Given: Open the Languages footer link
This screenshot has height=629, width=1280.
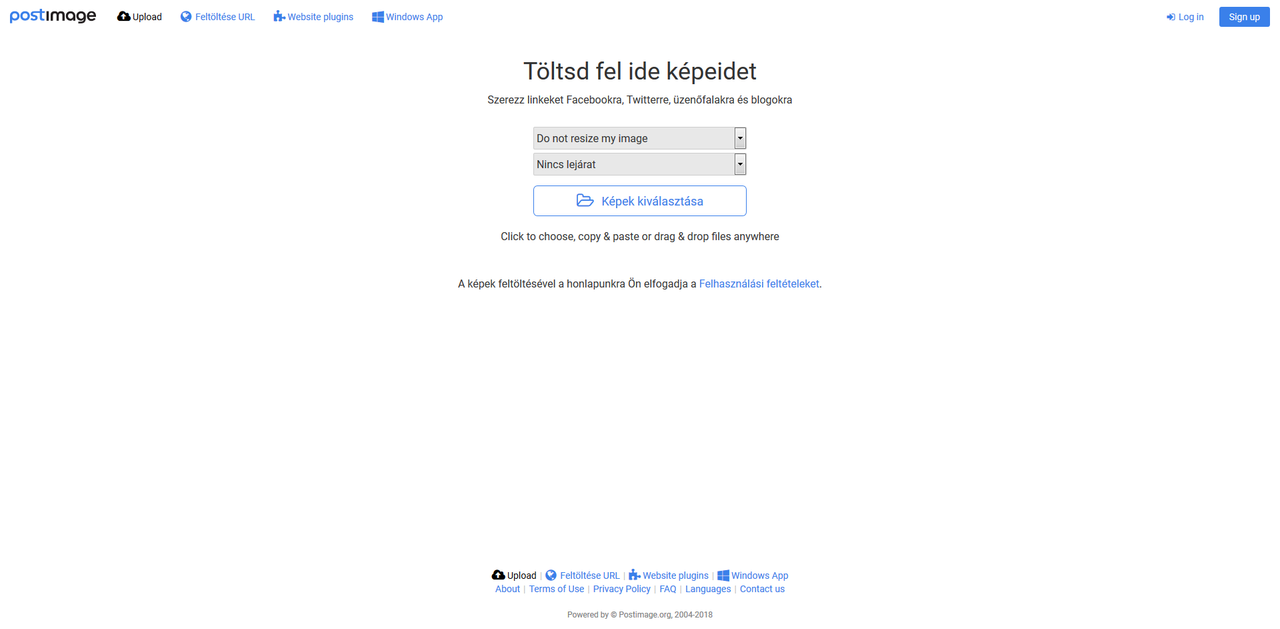Looking at the screenshot, I should [x=708, y=589].
